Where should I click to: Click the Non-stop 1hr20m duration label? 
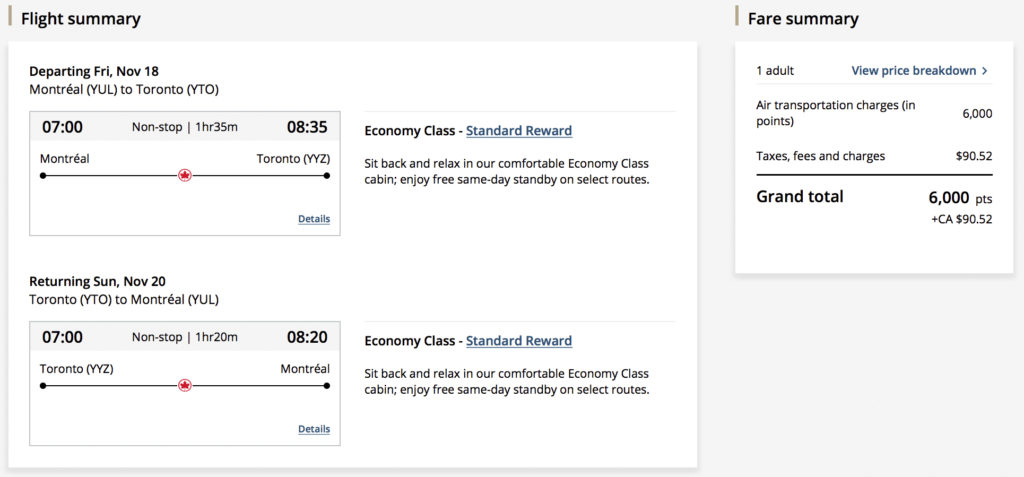click(185, 337)
